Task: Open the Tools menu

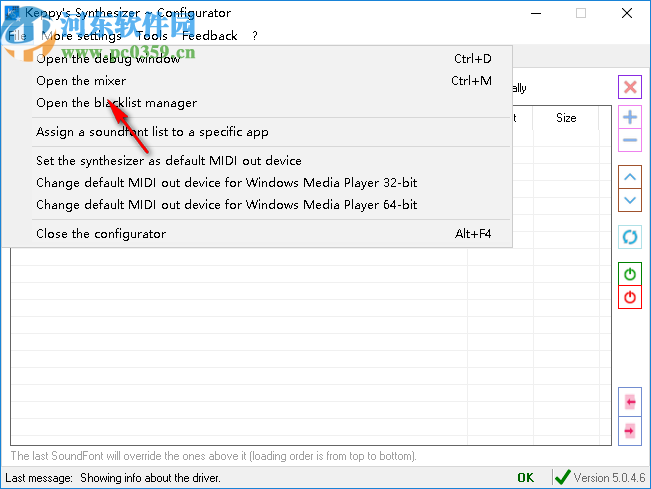Action: coord(152,36)
